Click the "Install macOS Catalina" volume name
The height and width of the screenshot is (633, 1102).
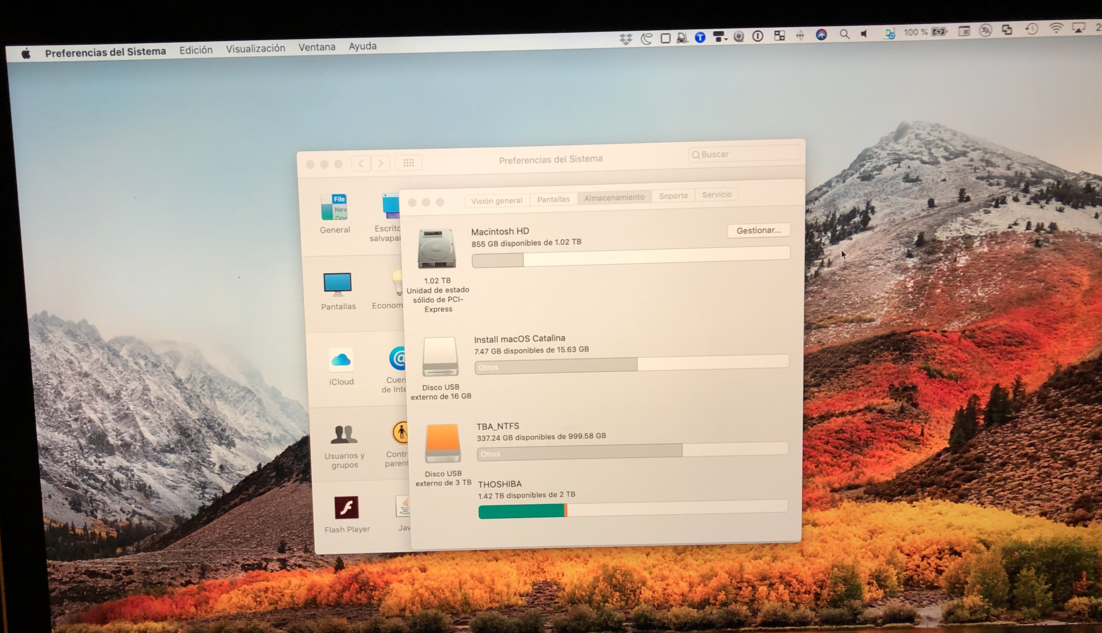(519, 339)
